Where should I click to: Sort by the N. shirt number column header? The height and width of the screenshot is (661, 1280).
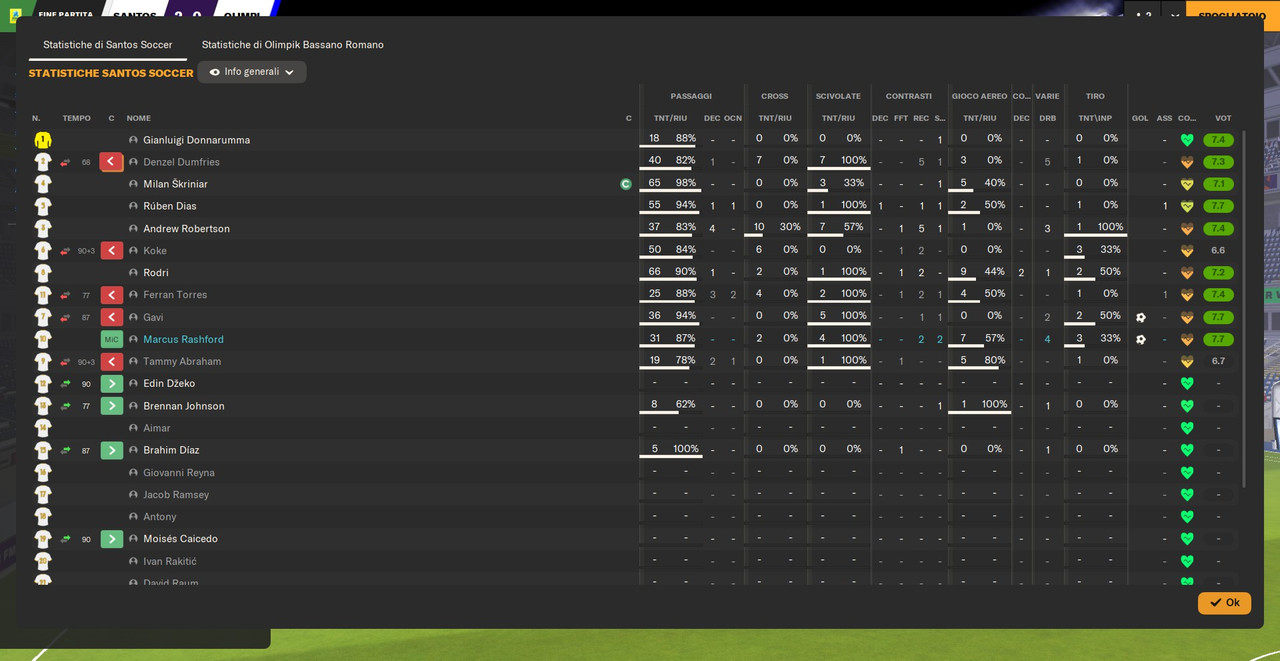(36, 118)
